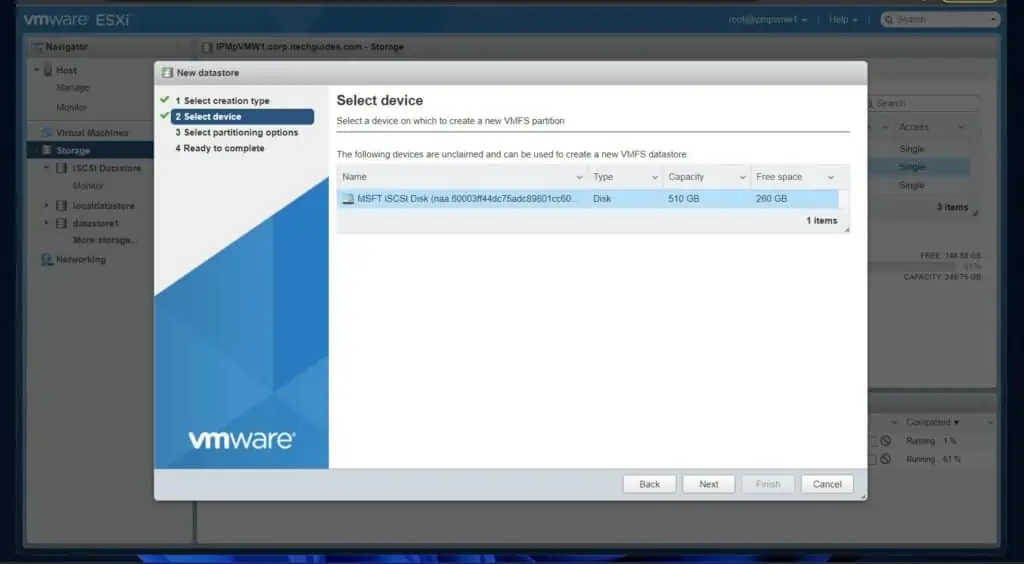Click the Capacity column header label
Image resolution: width=1024 pixels, height=564 pixels.
[x=686, y=177]
